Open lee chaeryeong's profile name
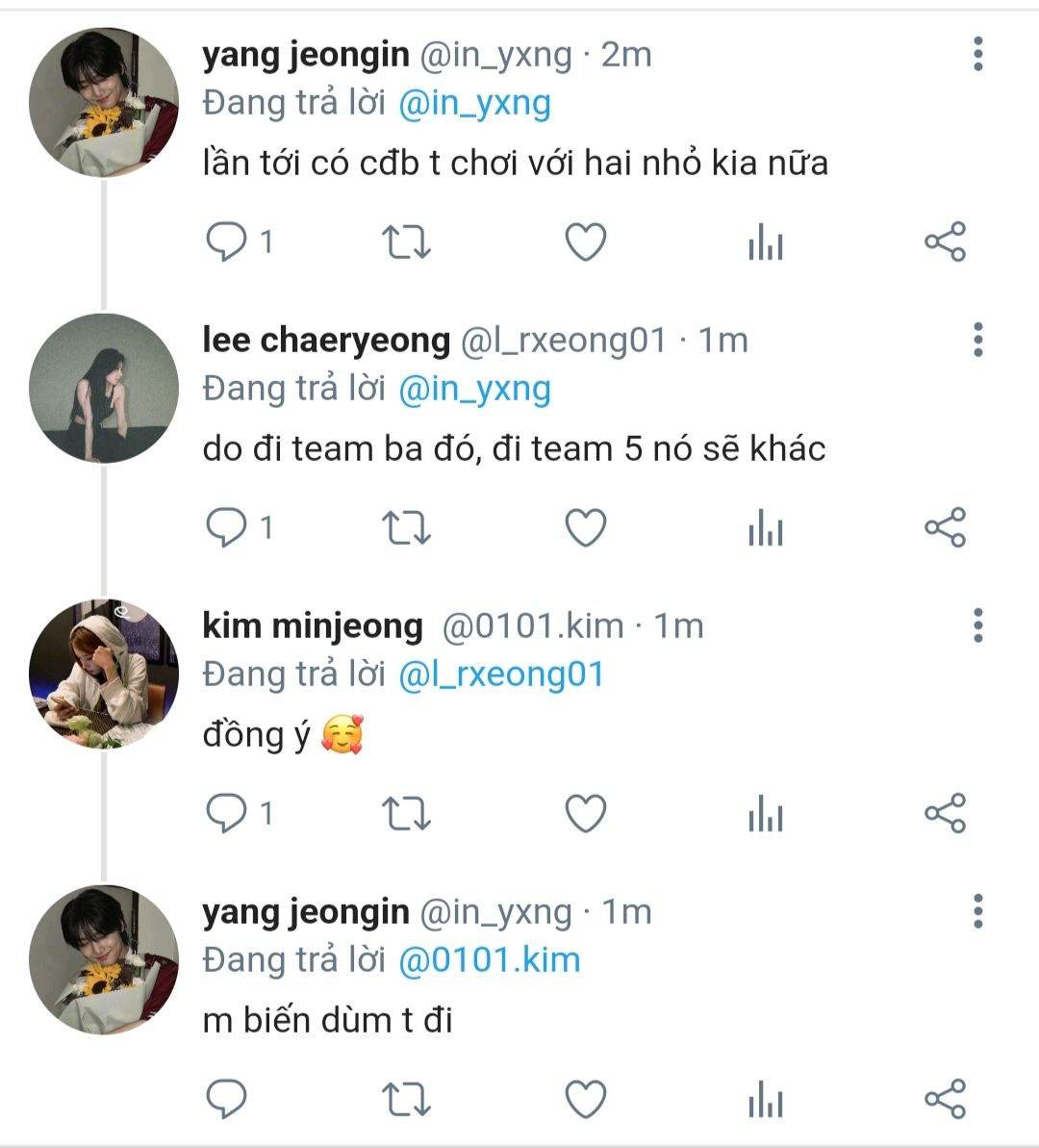The height and width of the screenshot is (1148, 1039). pos(326,341)
